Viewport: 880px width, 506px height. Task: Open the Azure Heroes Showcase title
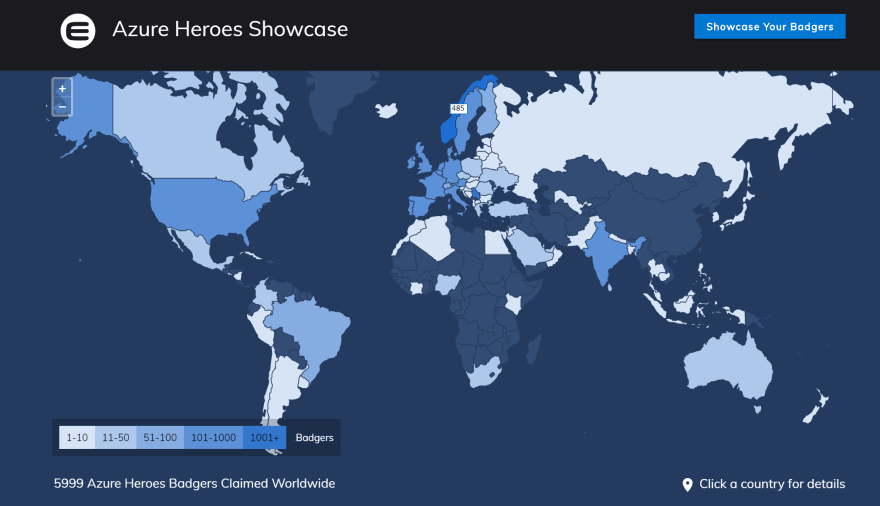[230, 29]
